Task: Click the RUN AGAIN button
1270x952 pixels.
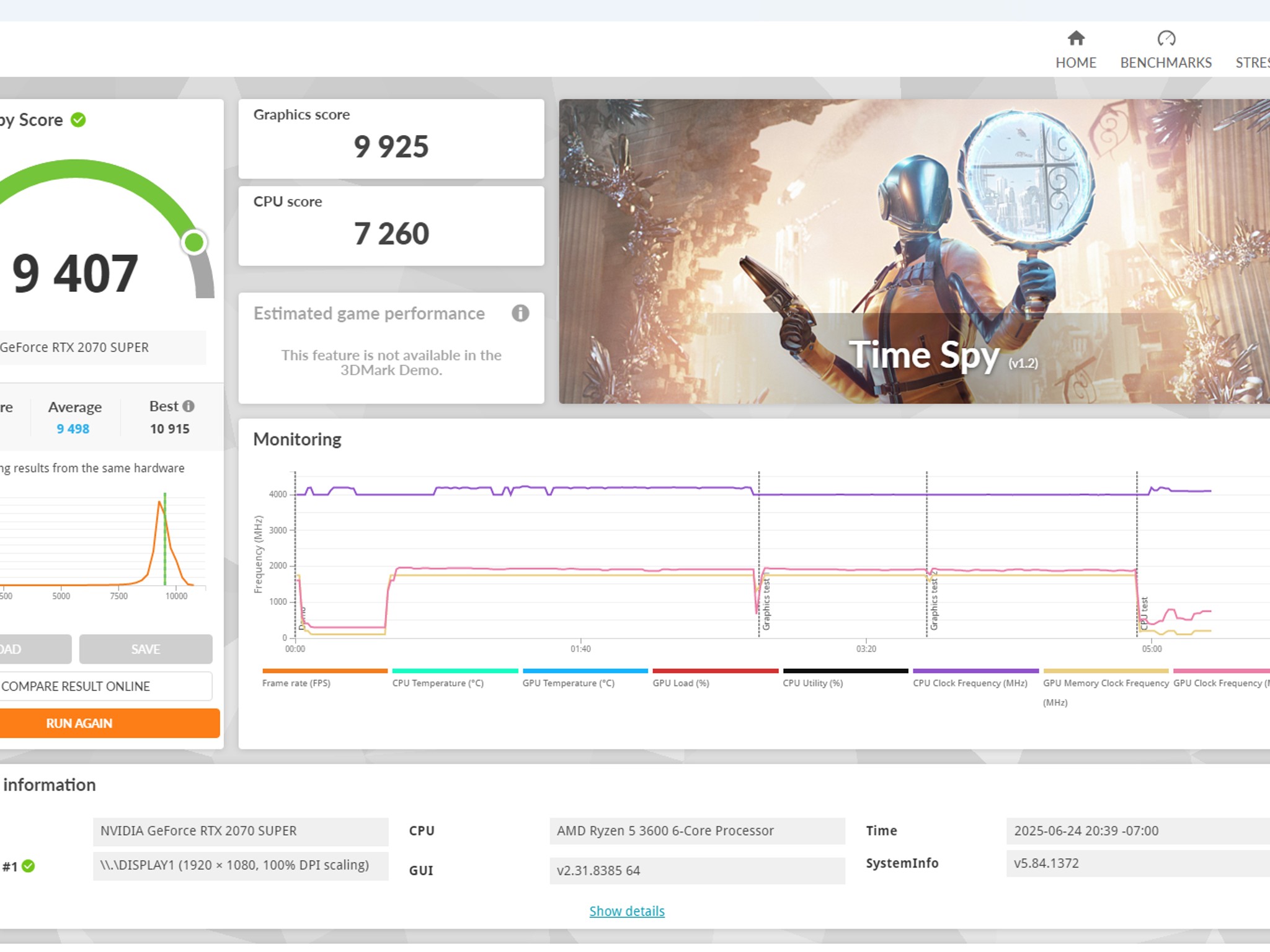Action: point(79,723)
